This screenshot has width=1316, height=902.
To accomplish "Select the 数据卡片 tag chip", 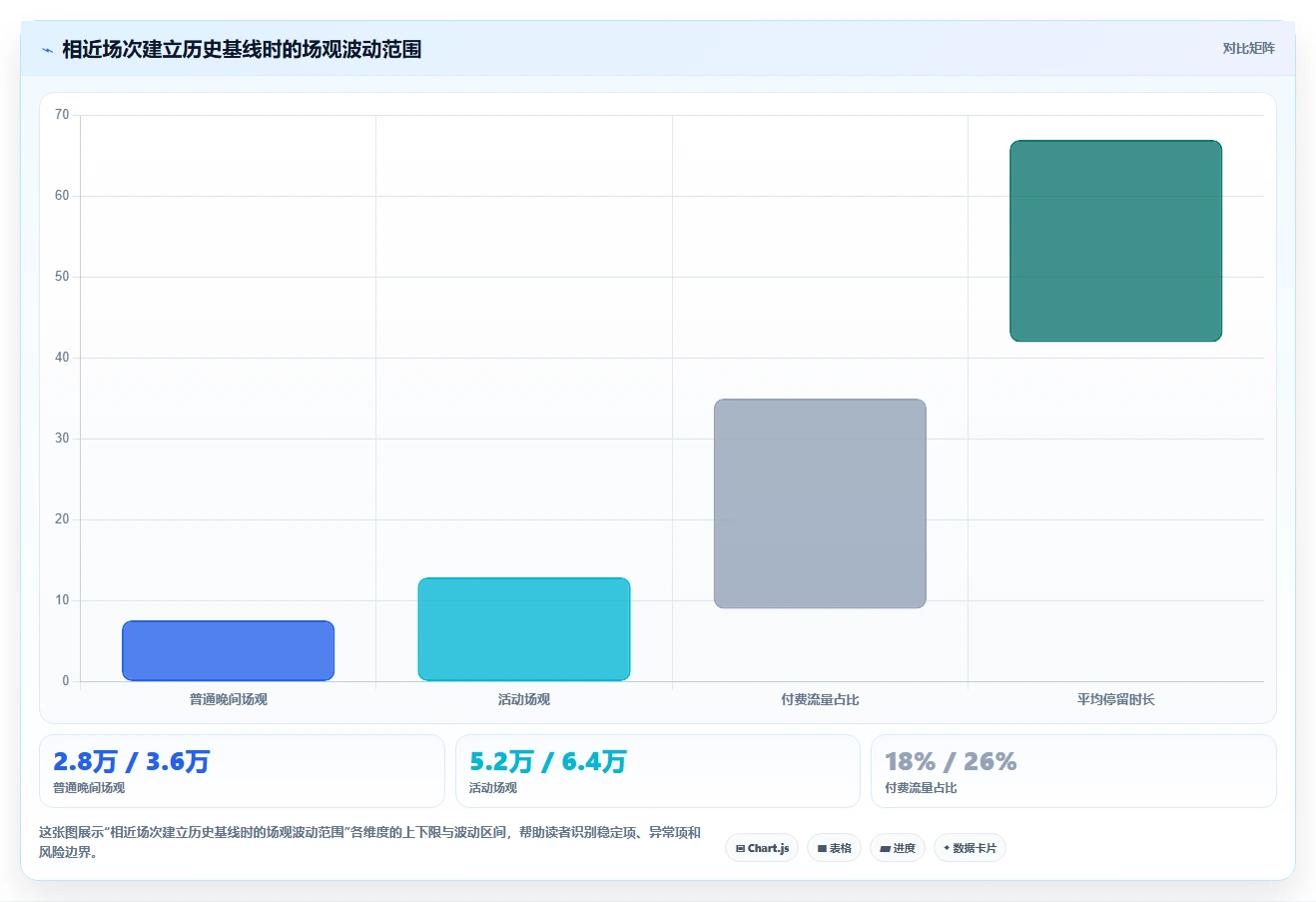I will pos(970,848).
